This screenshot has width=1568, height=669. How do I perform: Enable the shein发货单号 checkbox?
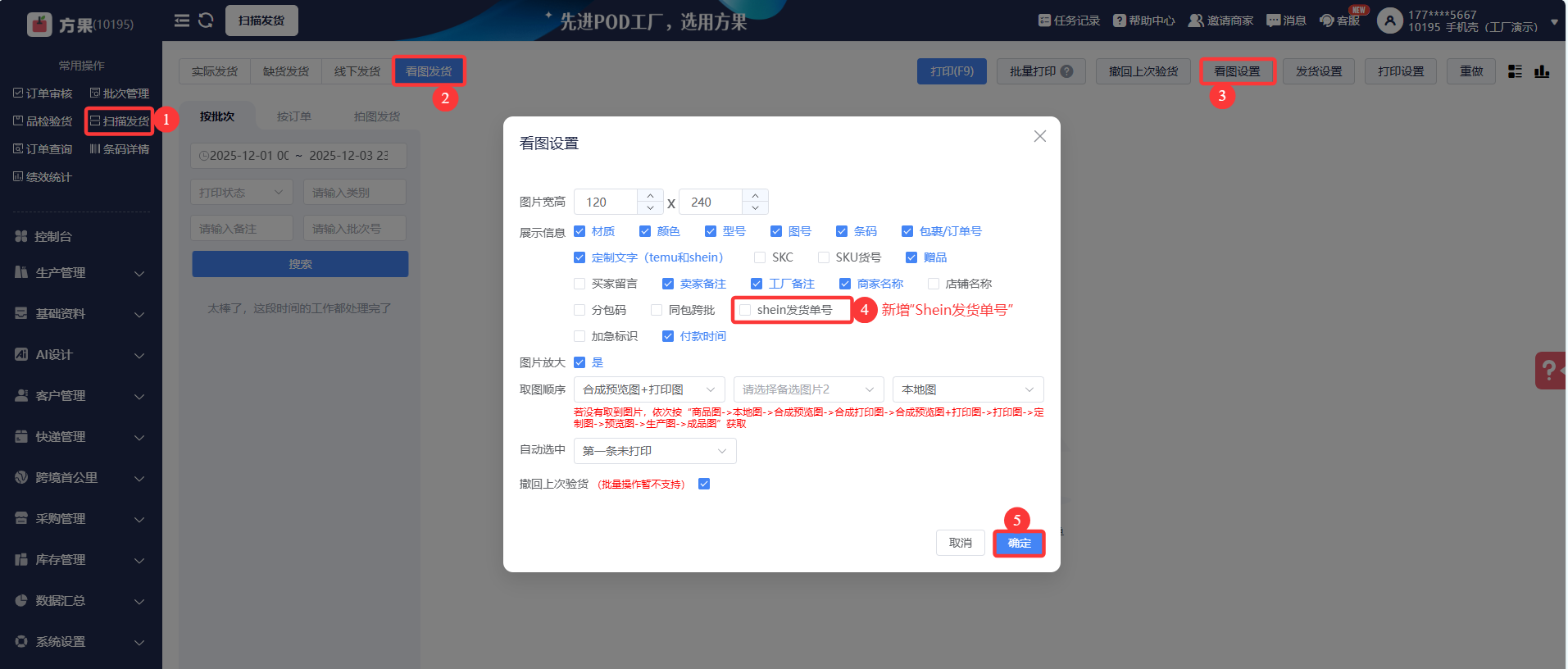pos(745,310)
